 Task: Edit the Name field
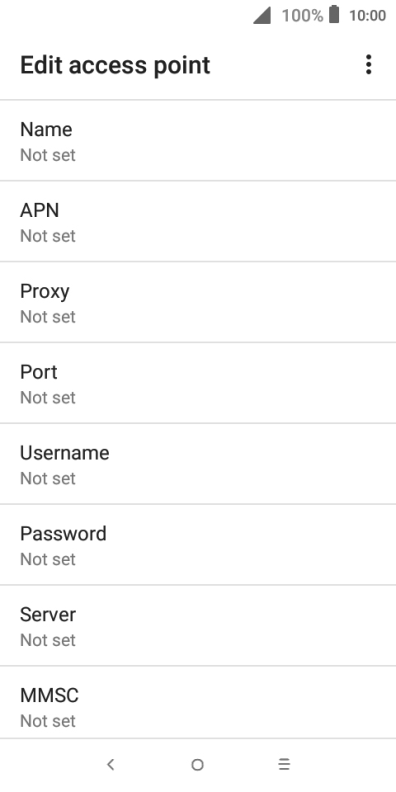click(198, 140)
